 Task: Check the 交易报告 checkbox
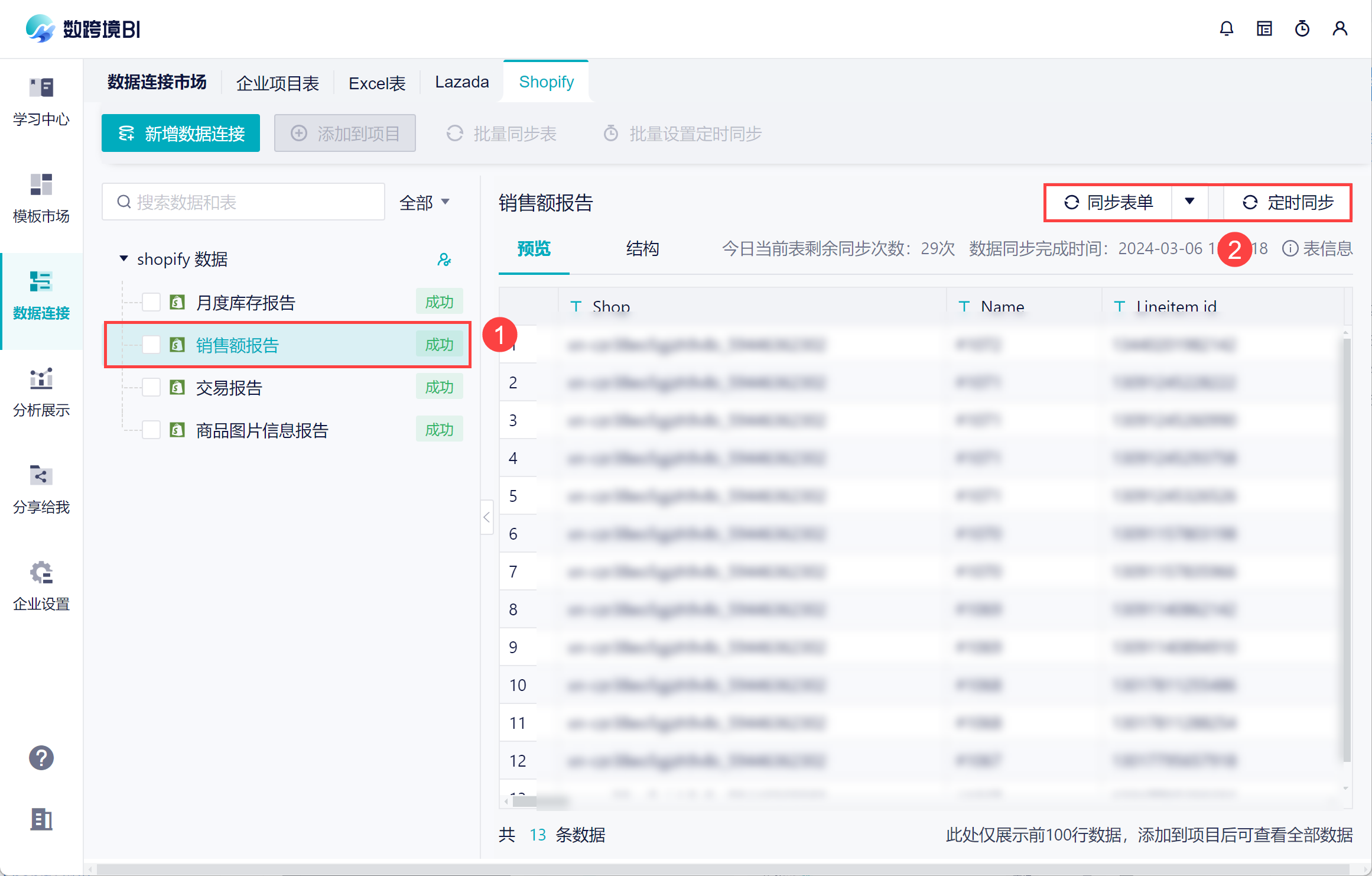click(151, 387)
